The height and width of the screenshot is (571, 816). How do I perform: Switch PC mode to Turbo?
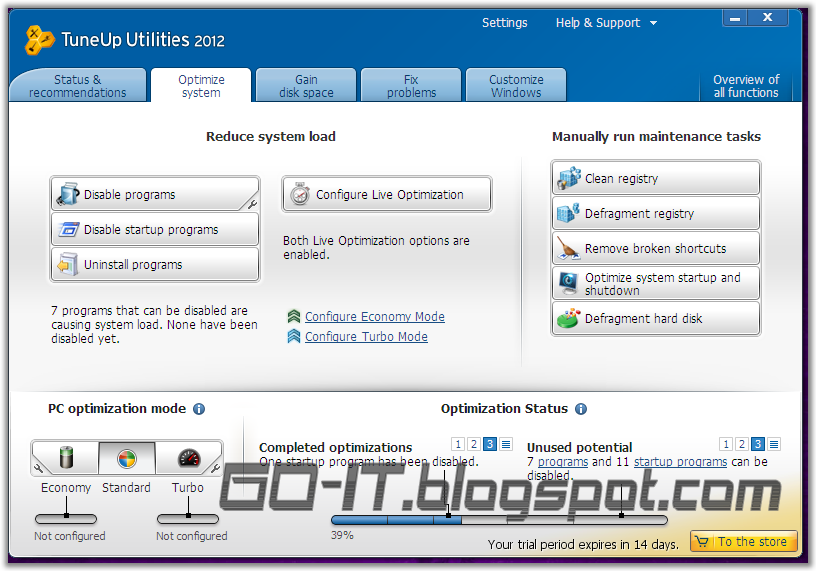188,458
